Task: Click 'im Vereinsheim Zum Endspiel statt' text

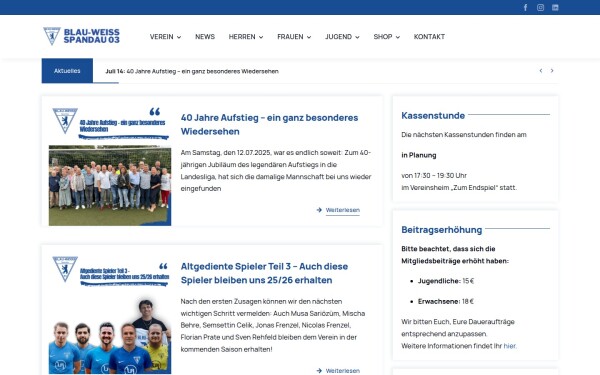Action: pyautogui.click(x=459, y=188)
